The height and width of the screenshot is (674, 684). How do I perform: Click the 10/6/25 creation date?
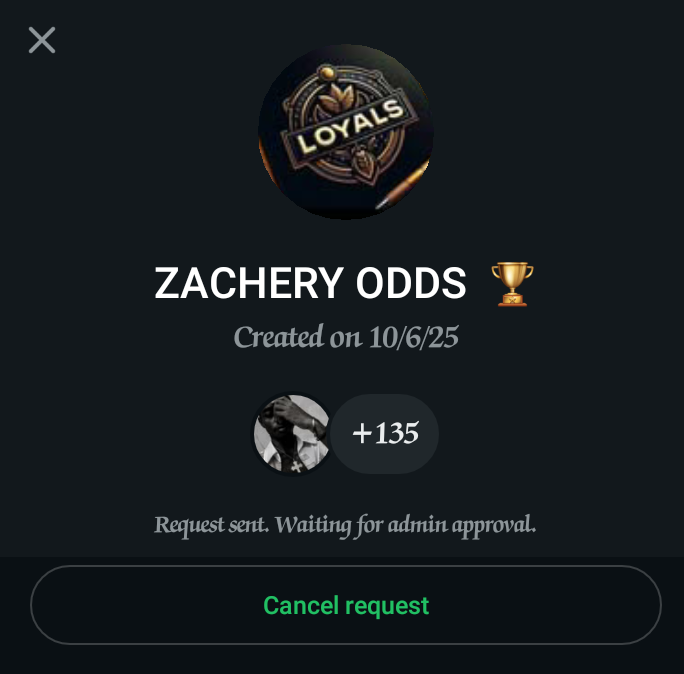[x=414, y=337]
